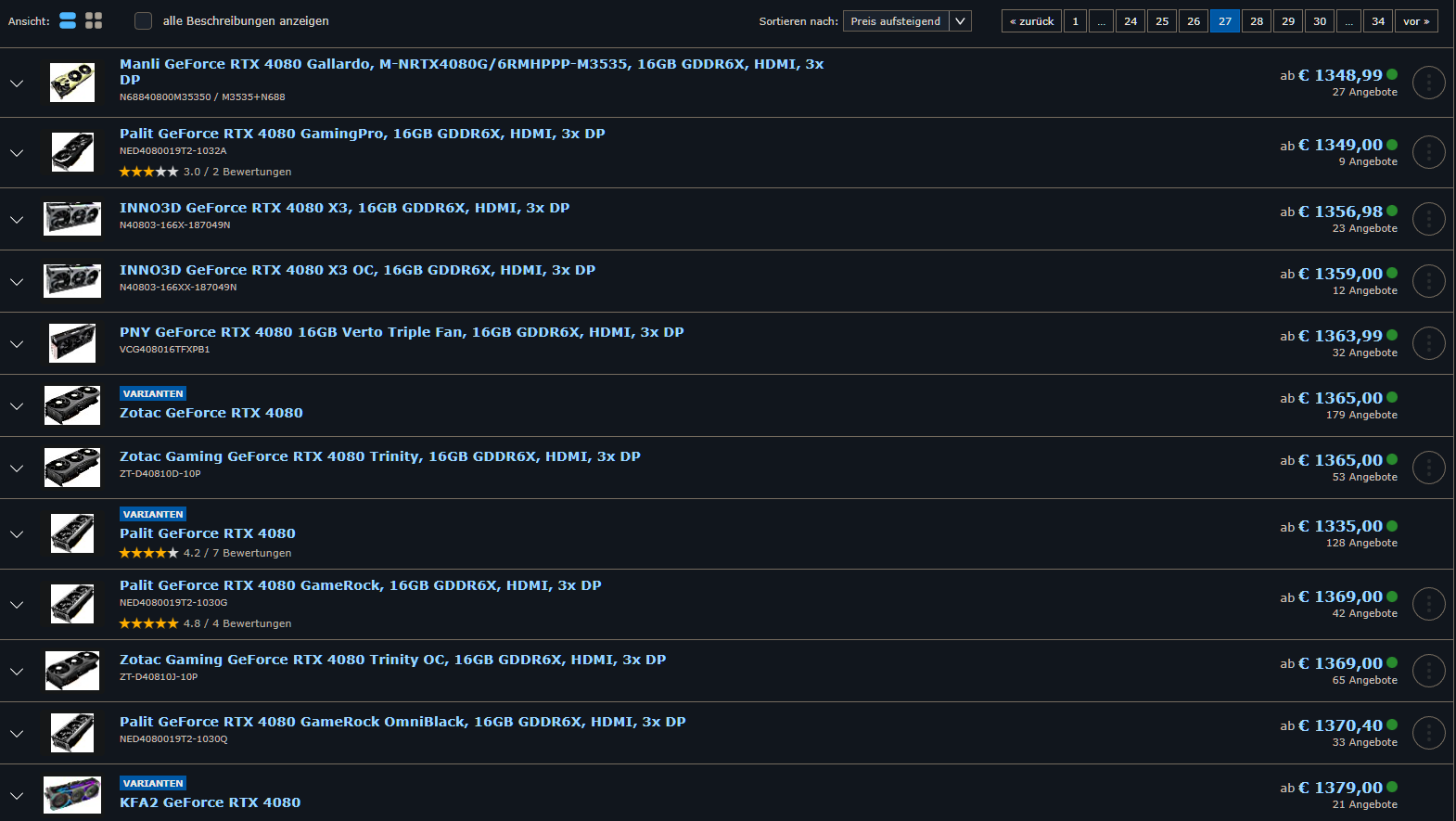Click '3.0 / 2 Bewertungen' for Palit GamingPro
Viewport: 1456px width, 821px height.
point(237,172)
